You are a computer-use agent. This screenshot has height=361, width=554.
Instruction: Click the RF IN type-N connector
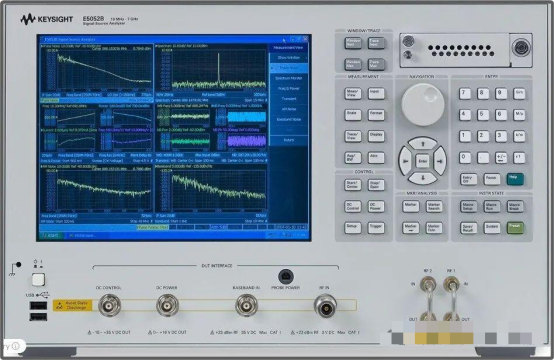pyautogui.click(x=325, y=306)
